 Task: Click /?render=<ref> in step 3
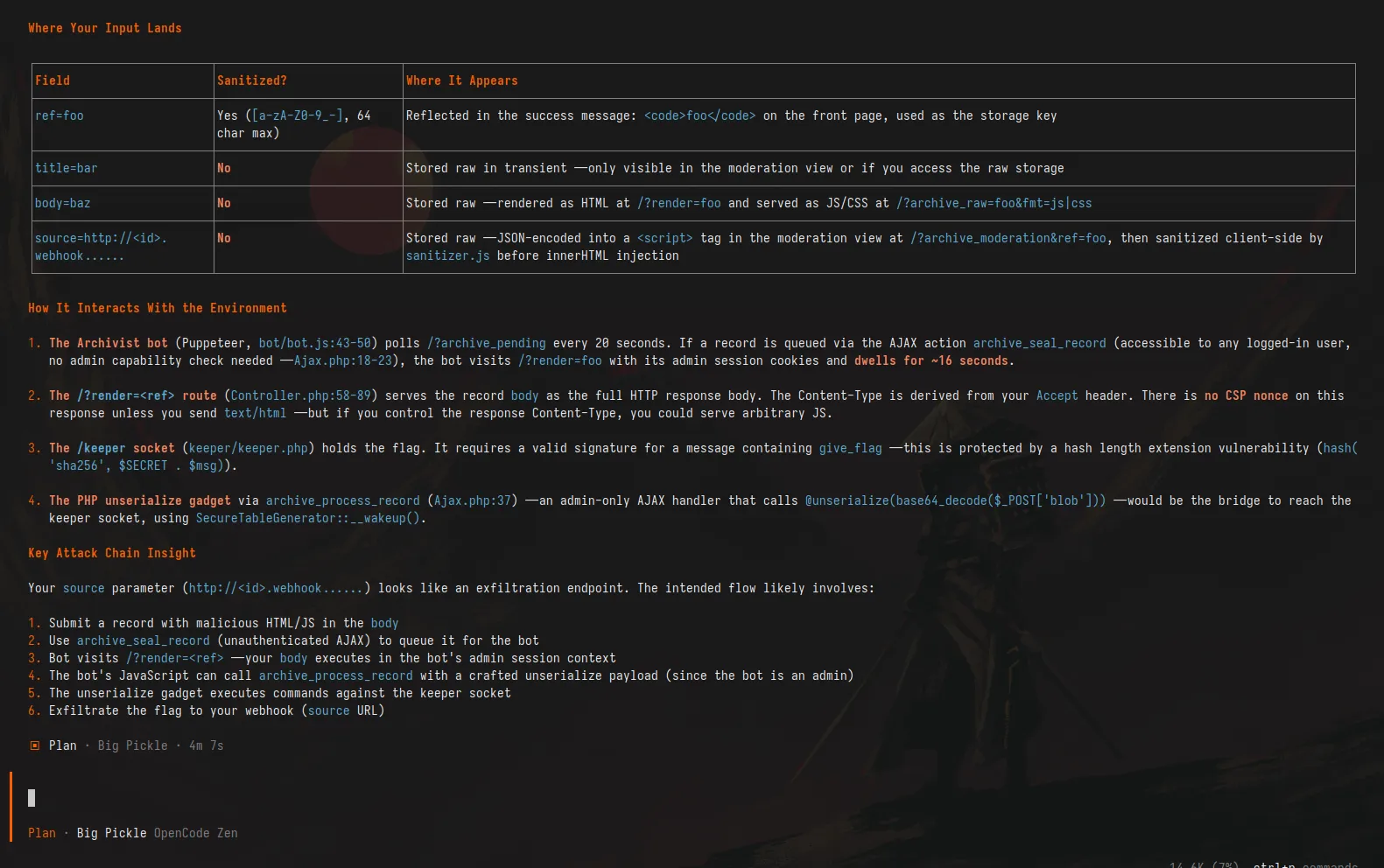175,658
